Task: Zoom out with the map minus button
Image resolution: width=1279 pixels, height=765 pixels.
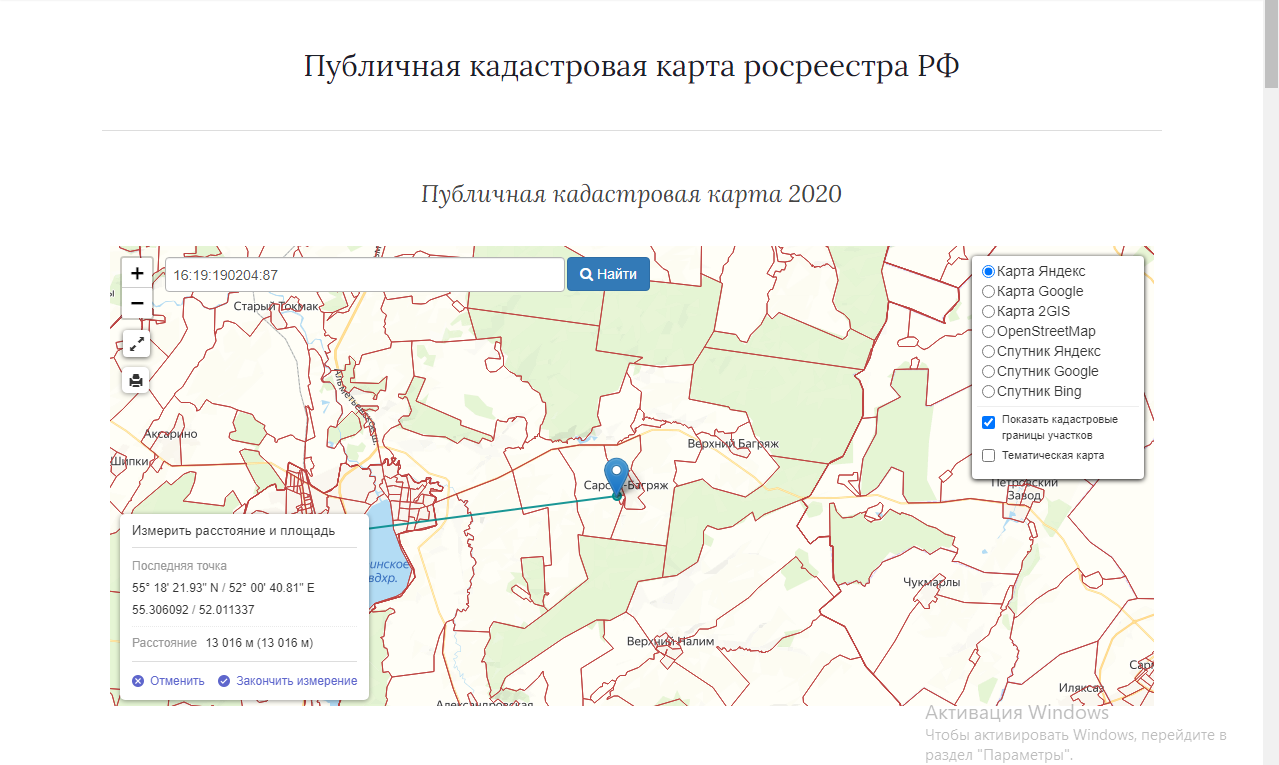Action: click(x=137, y=303)
